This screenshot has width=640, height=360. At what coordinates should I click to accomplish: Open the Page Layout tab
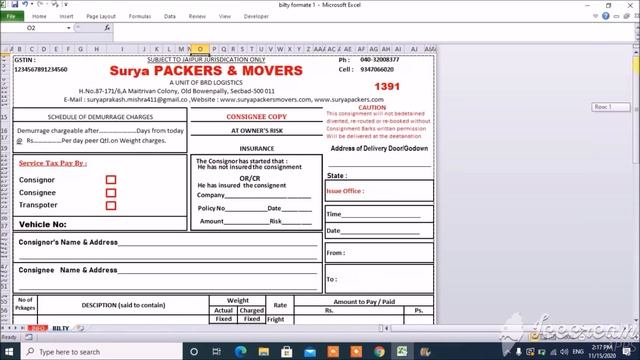(101, 16)
